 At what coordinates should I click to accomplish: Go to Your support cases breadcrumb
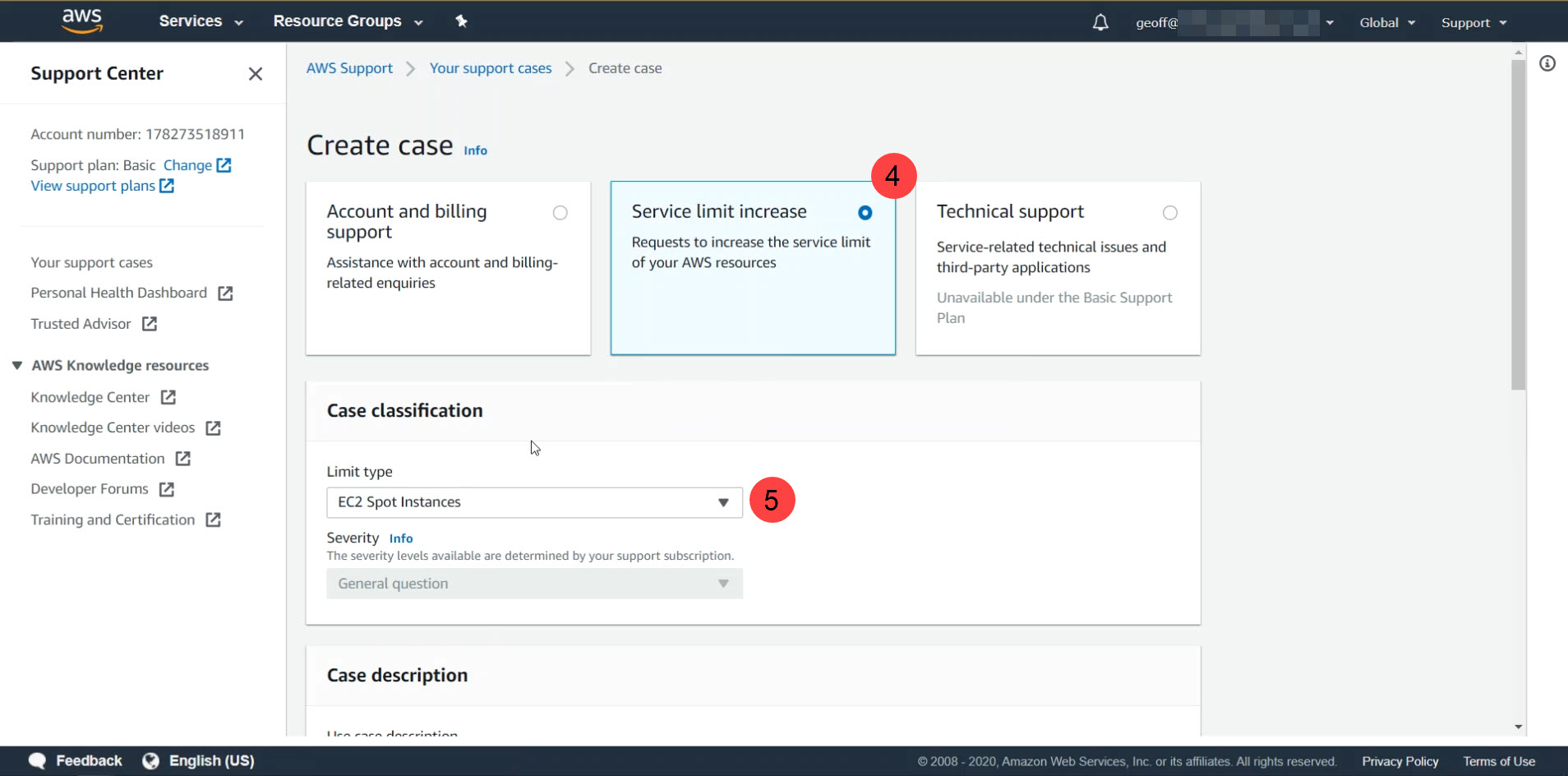[x=491, y=68]
